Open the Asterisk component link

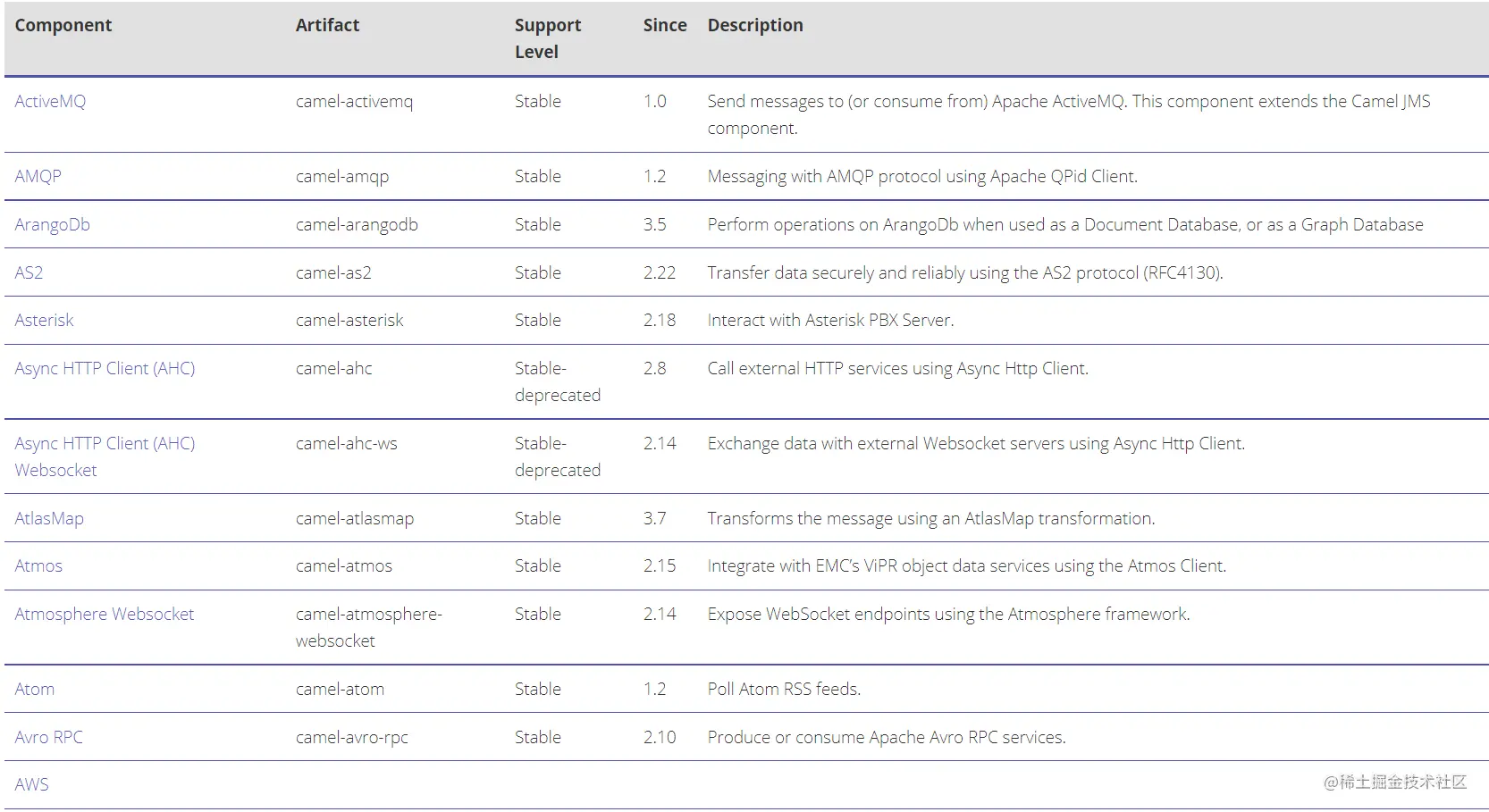[x=44, y=320]
